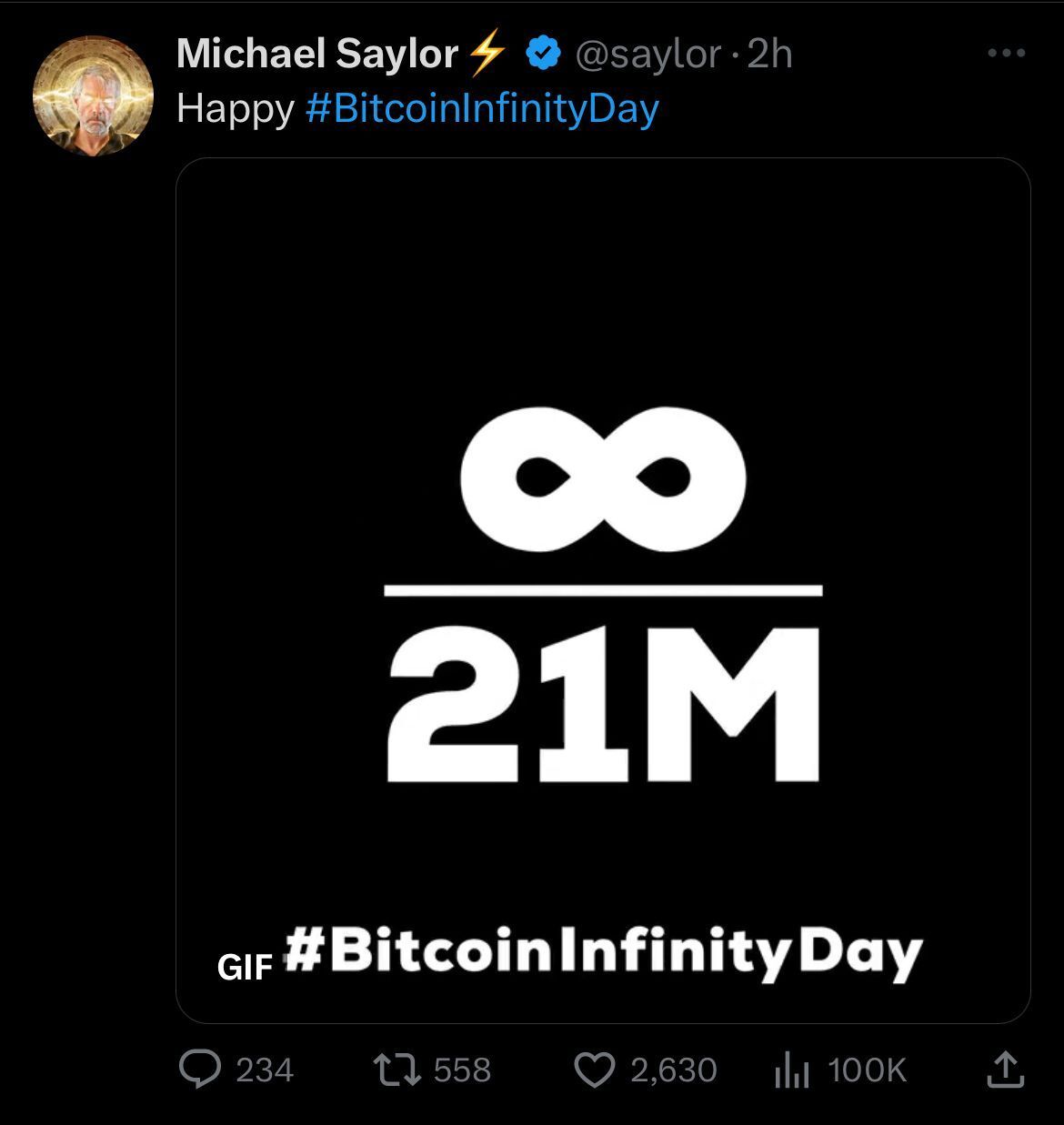Open the blue #BitcoinInfinityDay hashtag link
The height and width of the screenshot is (1125, 1064).
pyautogui.click(x=482, y=109)
